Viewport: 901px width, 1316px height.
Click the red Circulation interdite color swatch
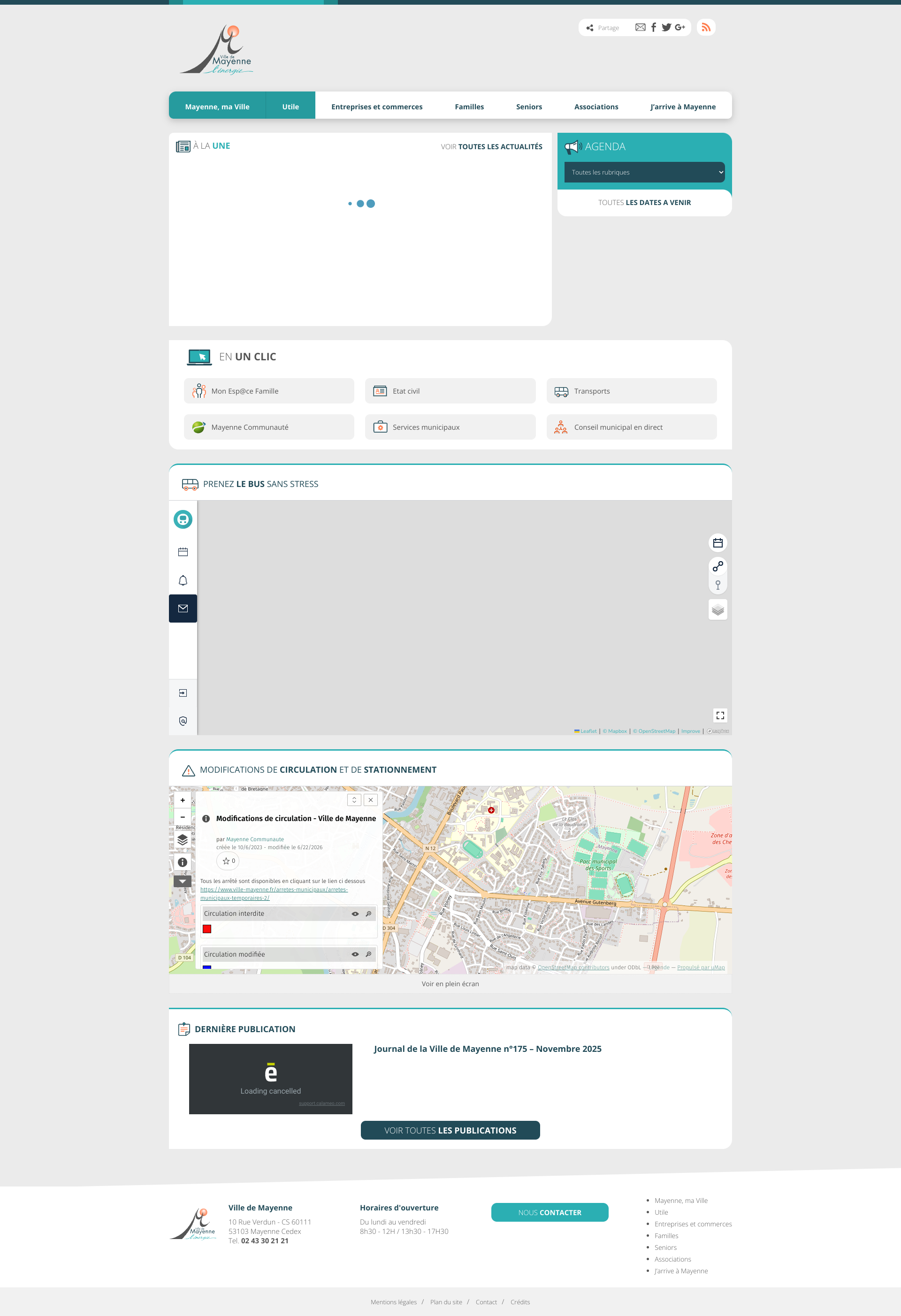coord(207,928)
